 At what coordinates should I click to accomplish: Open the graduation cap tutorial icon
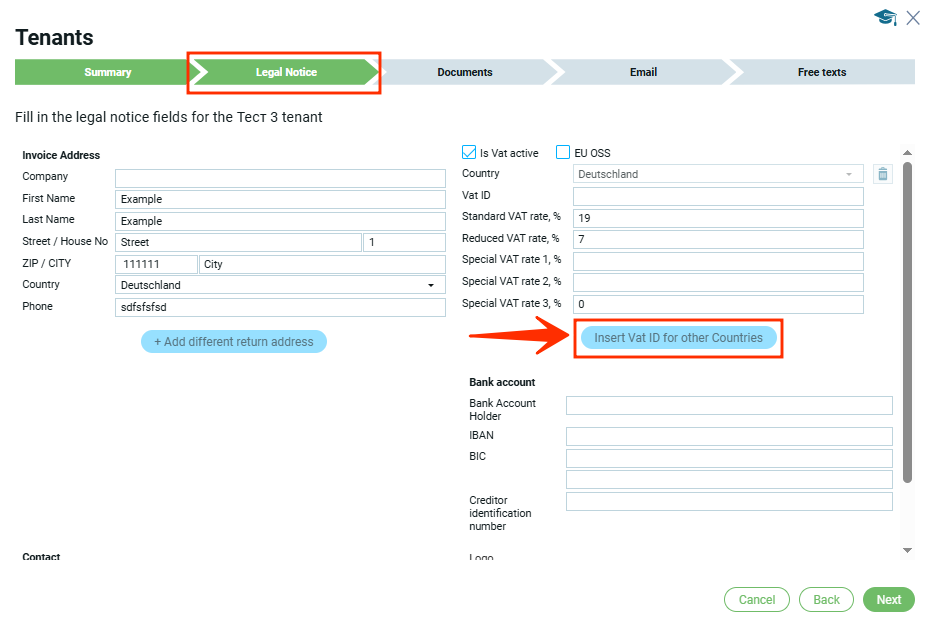[x=884, y=17]
